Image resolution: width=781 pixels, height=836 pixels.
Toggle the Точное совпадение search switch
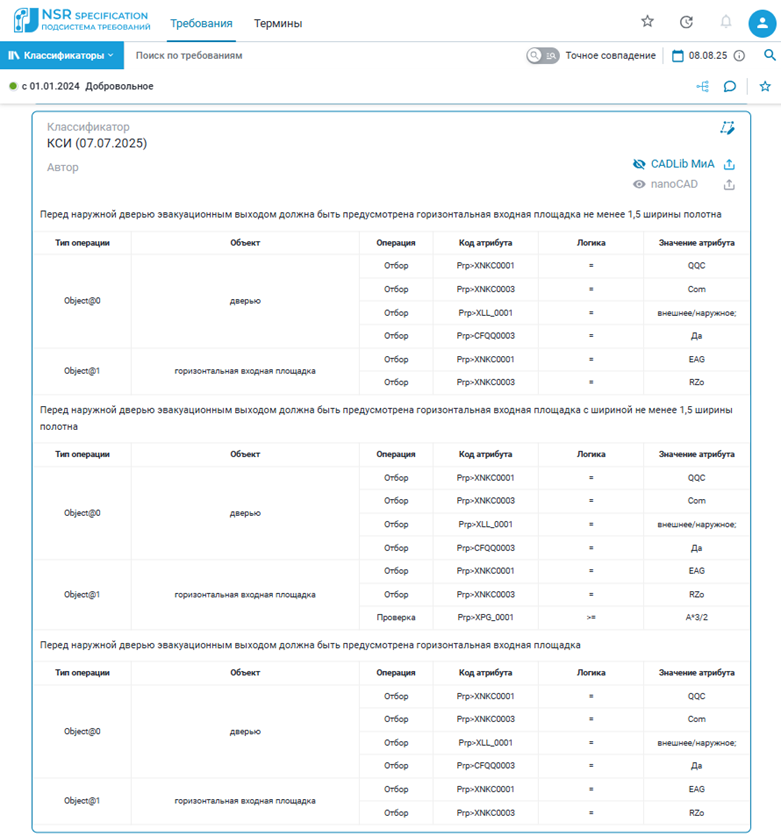click(x=543, y=56)
